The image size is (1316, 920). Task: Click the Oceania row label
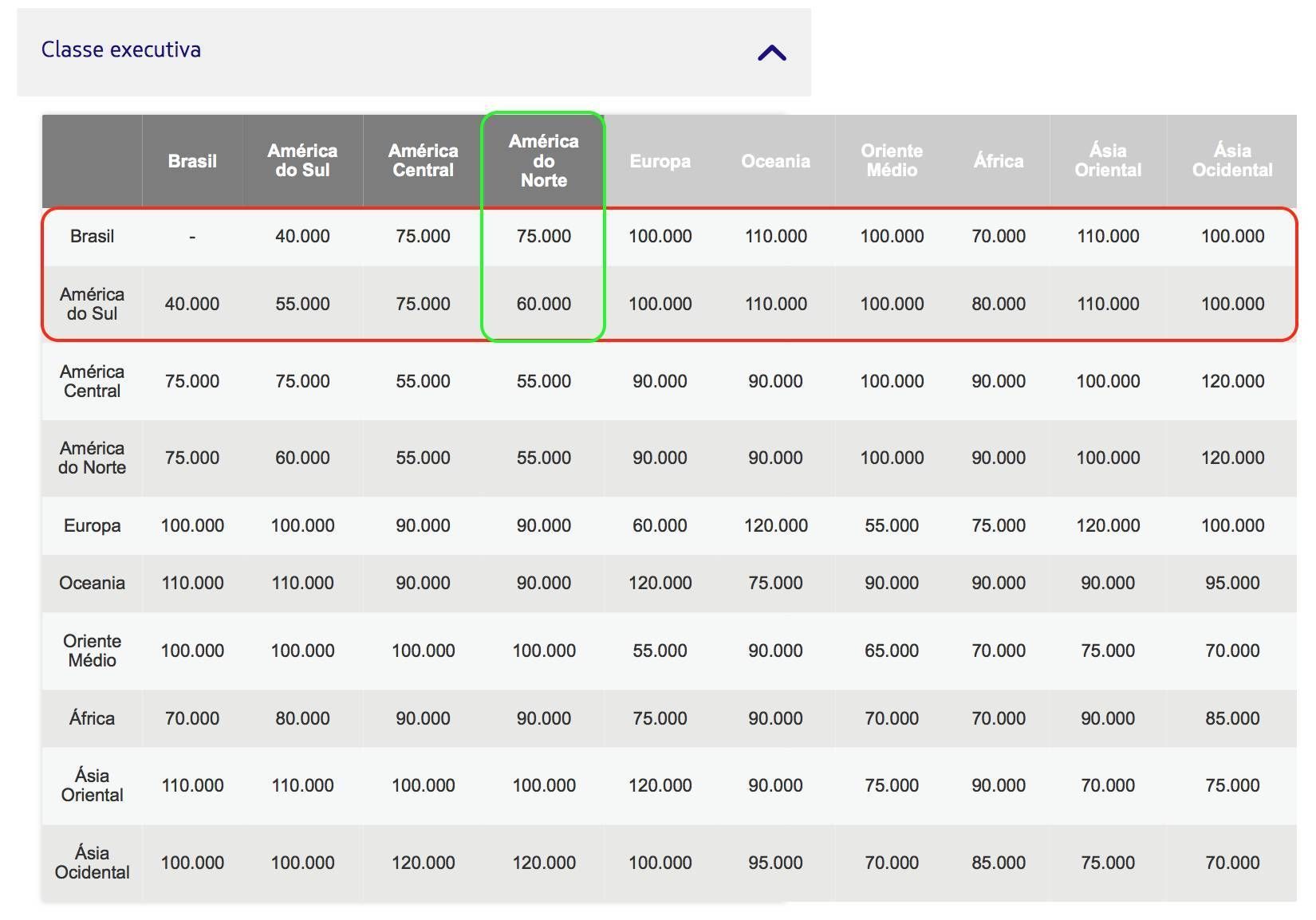pyautogui.click(x=92, y=583)
